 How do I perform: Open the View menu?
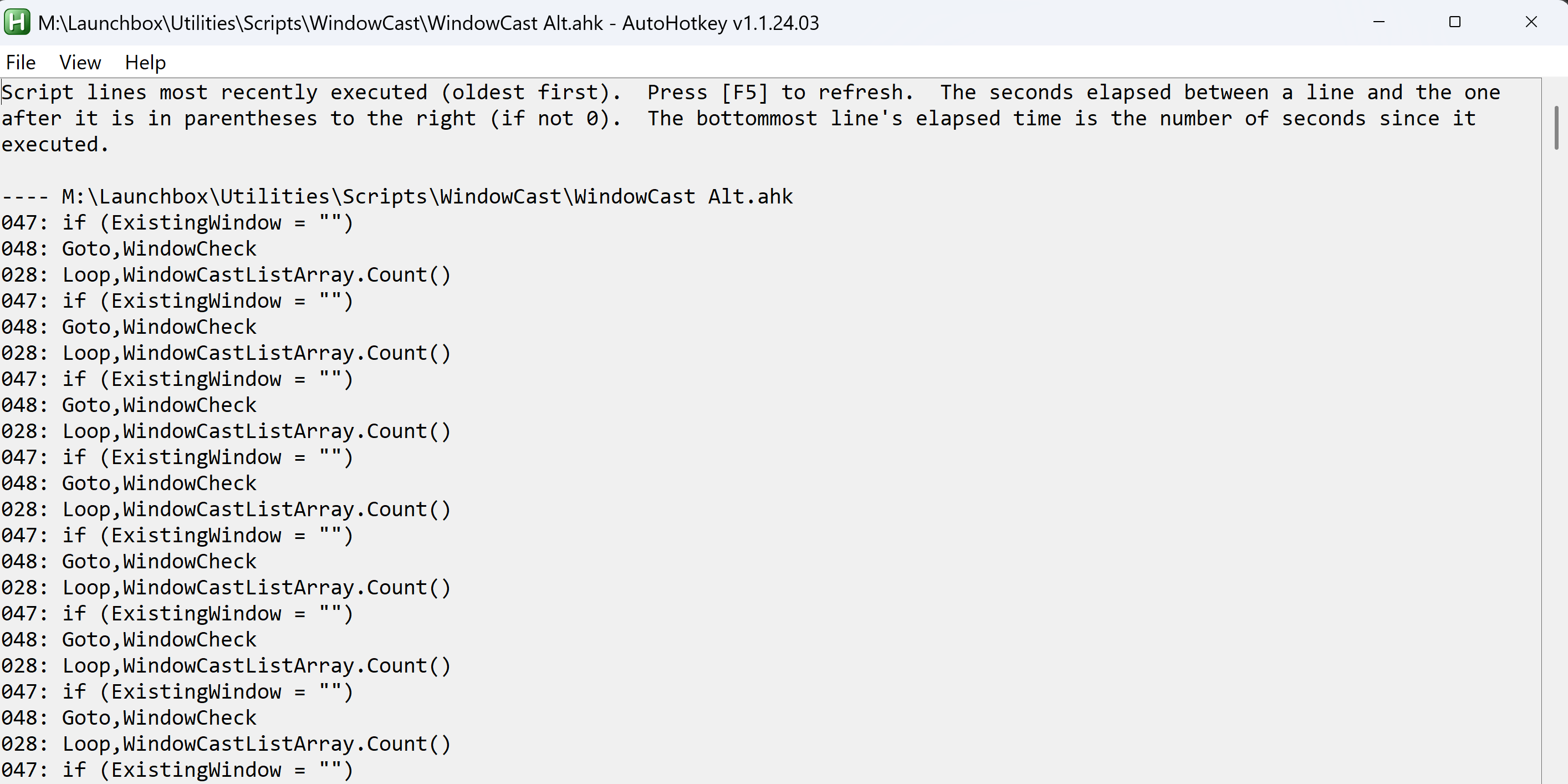point(80,62)
